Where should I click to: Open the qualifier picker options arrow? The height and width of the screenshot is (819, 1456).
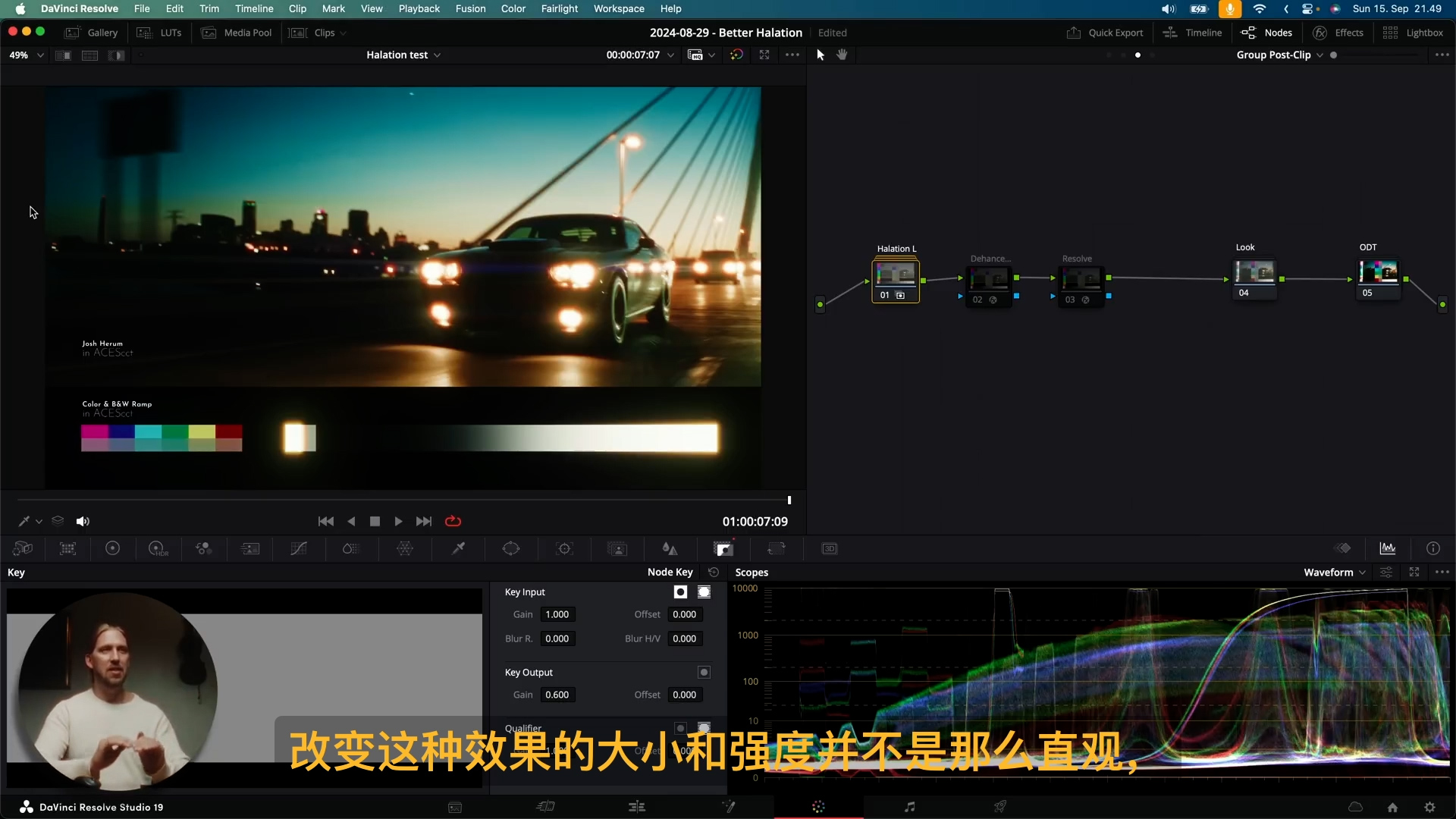point(39,522)
